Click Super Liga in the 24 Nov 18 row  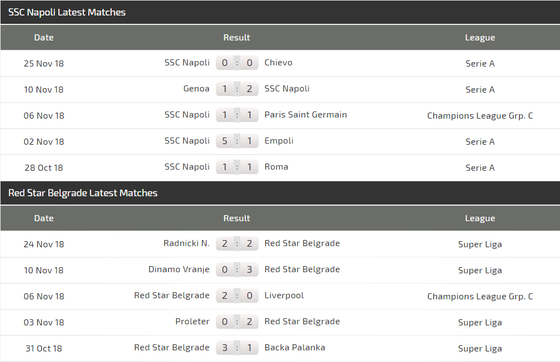480,244
